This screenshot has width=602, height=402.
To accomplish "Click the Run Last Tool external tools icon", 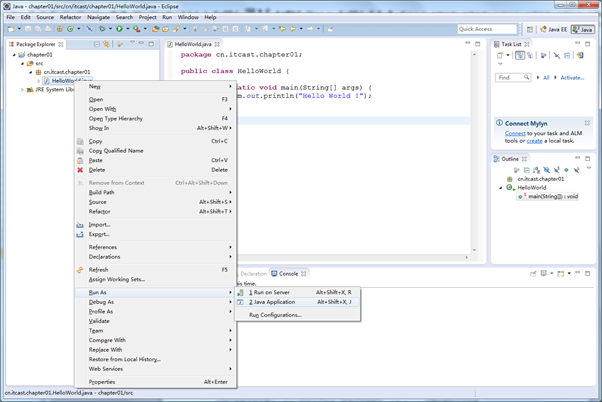I will click(137, 29).
